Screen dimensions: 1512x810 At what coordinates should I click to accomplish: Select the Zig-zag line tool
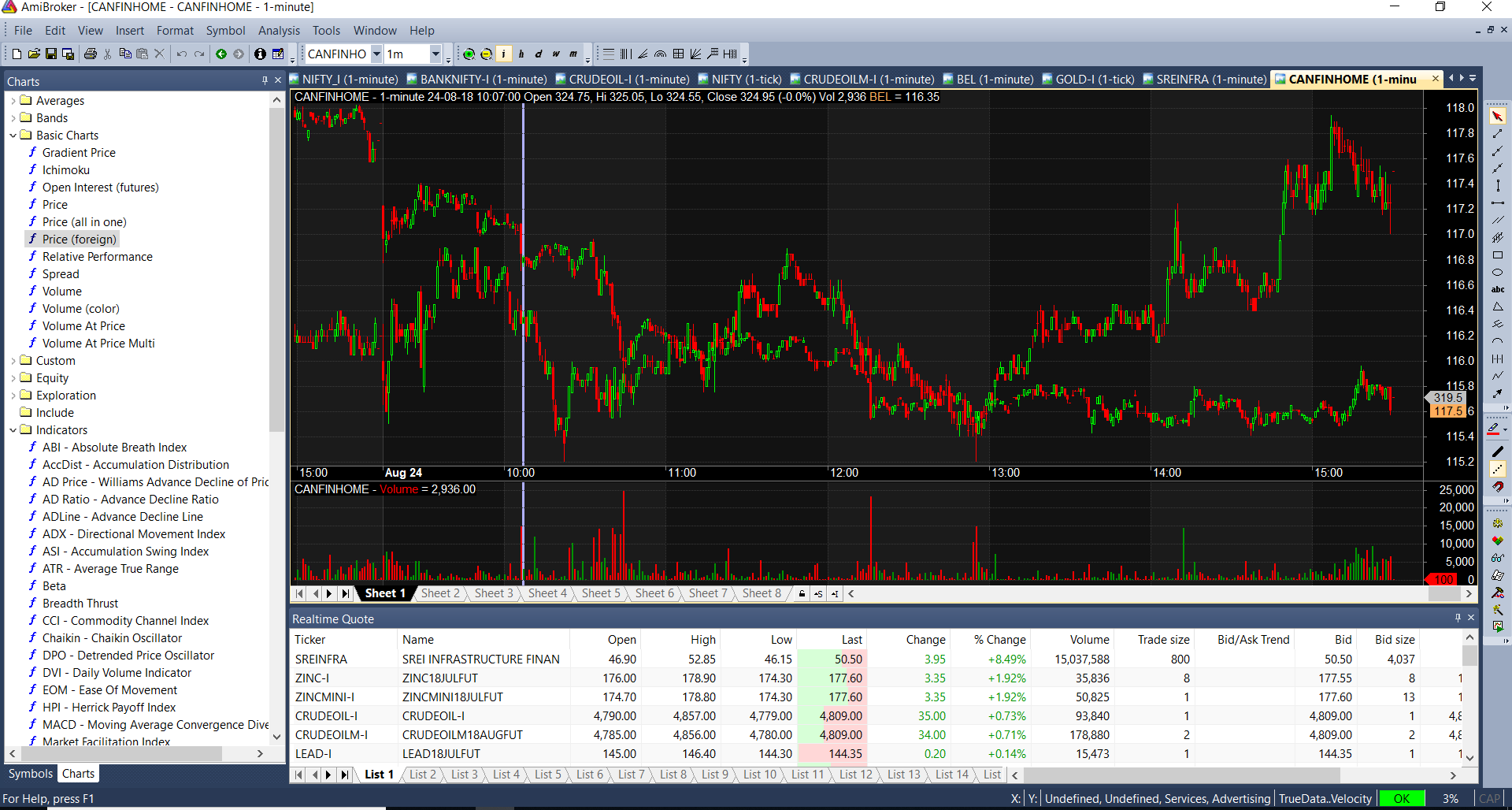(x=1497, y=377)
